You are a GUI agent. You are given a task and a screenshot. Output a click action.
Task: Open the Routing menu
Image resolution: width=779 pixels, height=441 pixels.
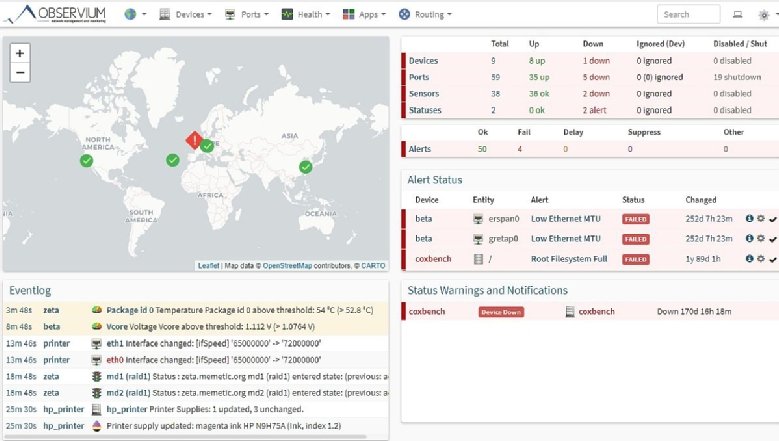tap(425, 15)
